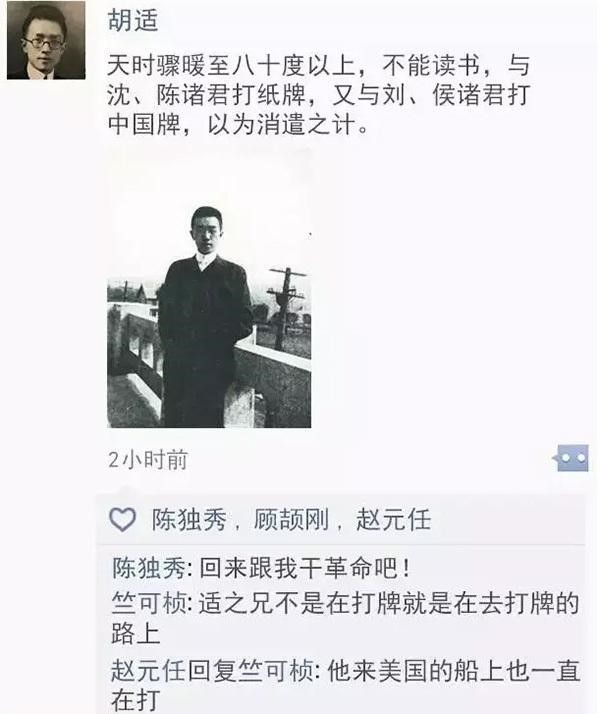The width and height of the screenshot is (600, 714).
Task: Select 陈独秀's comment 回来跟我干革命吧
Action: (x=305, y=568)
